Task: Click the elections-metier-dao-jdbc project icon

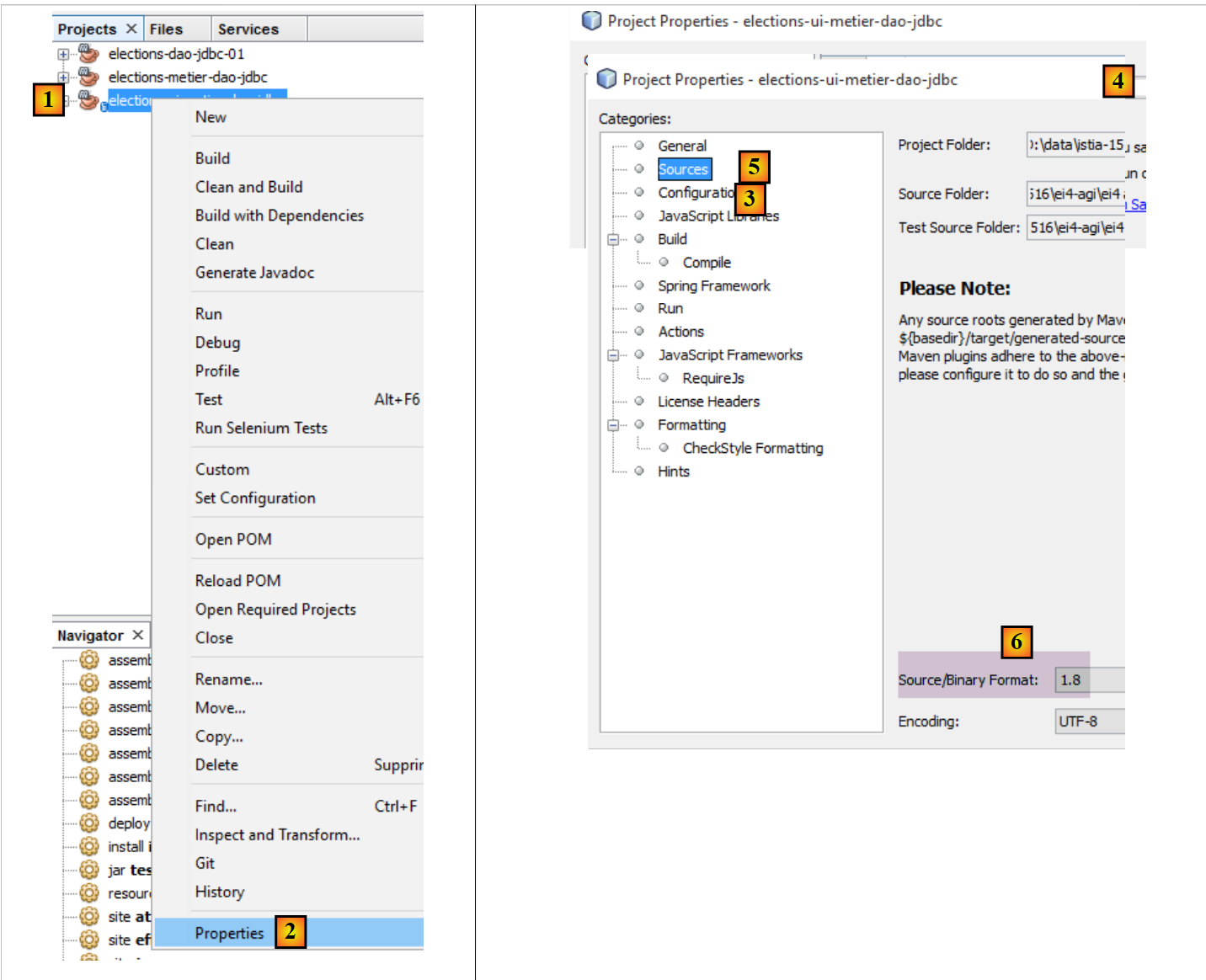Action: [88, 77]
